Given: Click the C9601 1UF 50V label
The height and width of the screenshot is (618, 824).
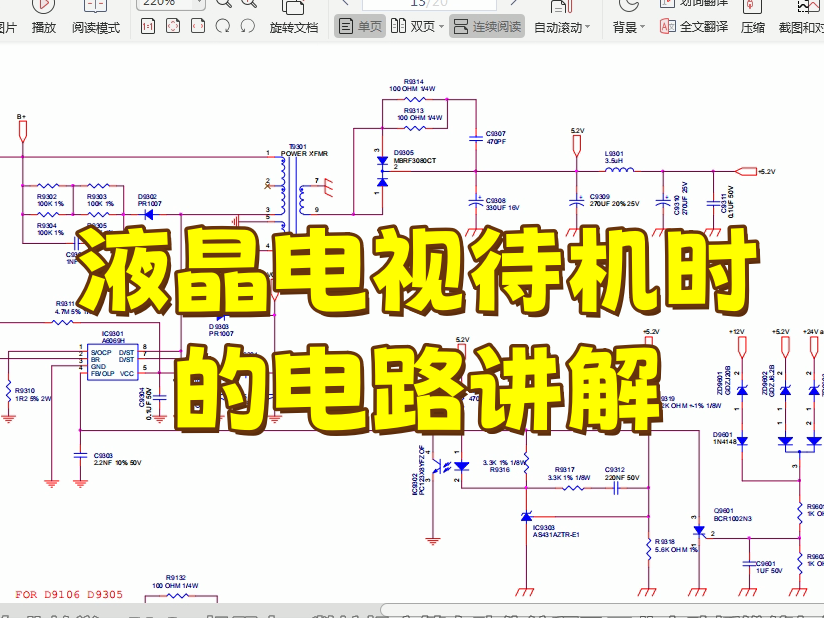Looking at the screenshot, I should (769, 566).
